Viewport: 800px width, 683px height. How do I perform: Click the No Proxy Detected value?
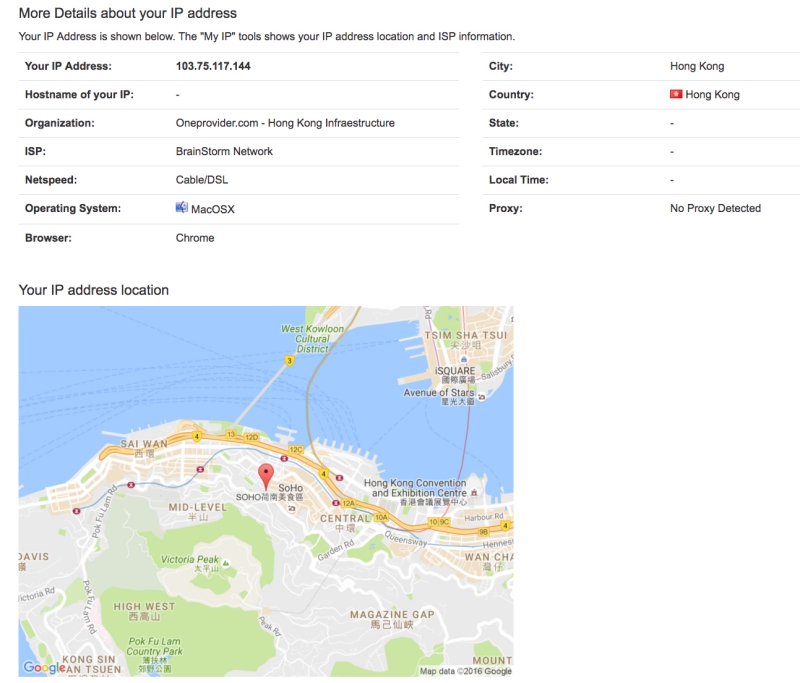point(715,208)
